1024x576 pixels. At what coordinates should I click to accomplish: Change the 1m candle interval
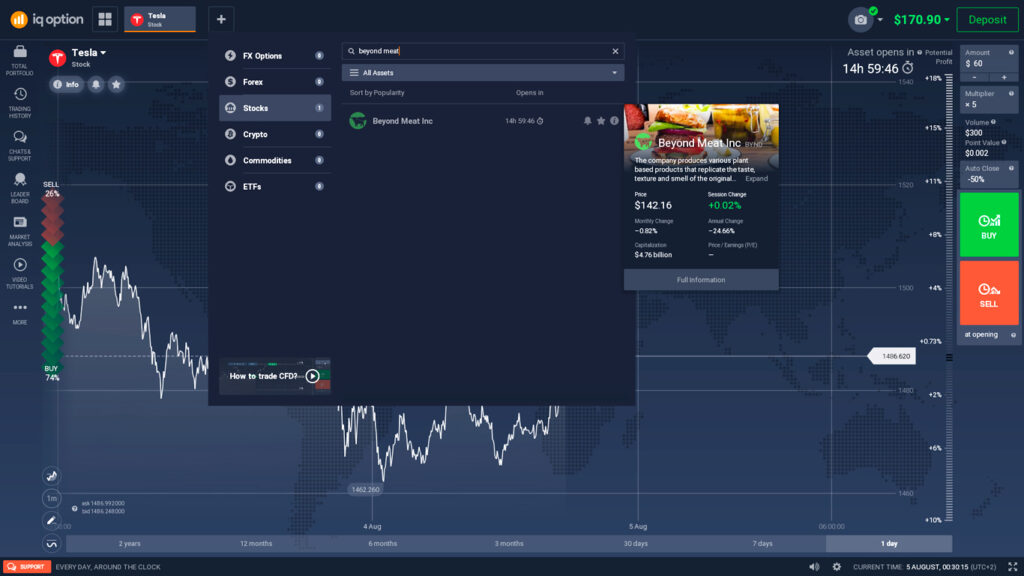[x=52, y=498]
